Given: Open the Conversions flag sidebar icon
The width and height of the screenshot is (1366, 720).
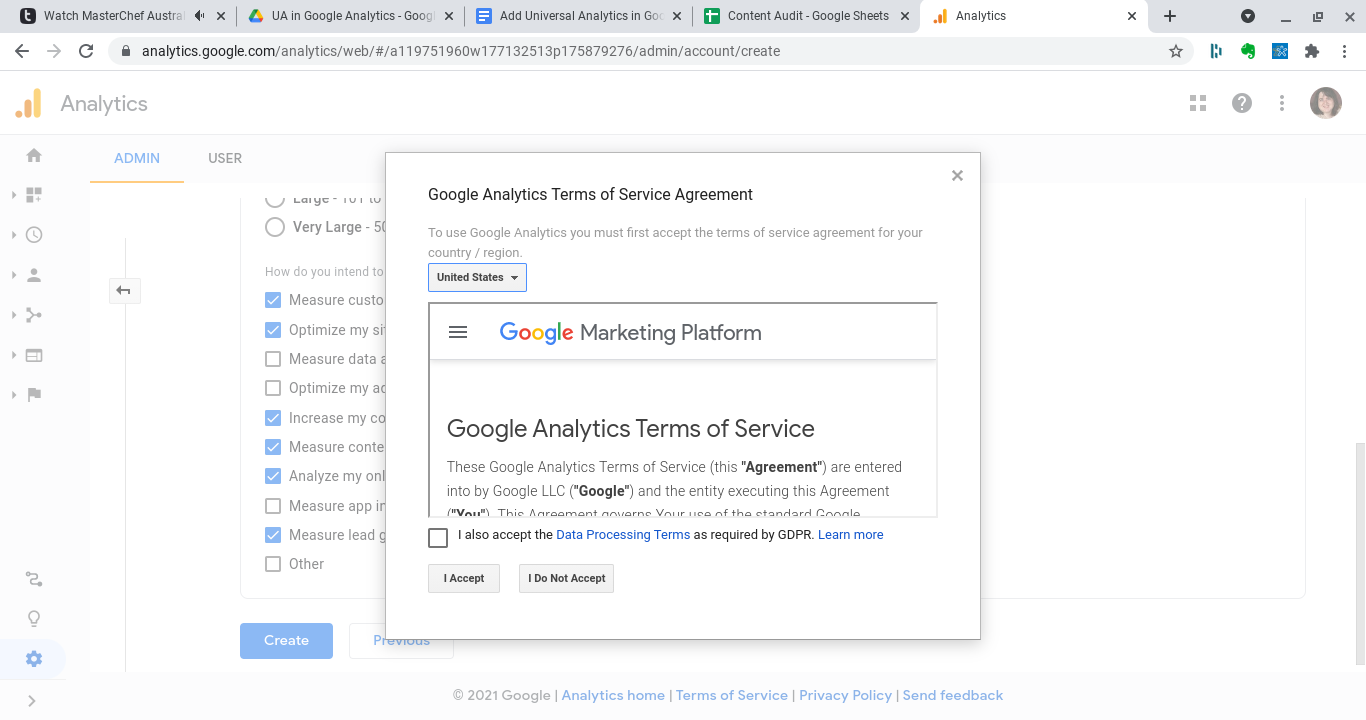Looking at the screenshot, I should coord(34,395).
